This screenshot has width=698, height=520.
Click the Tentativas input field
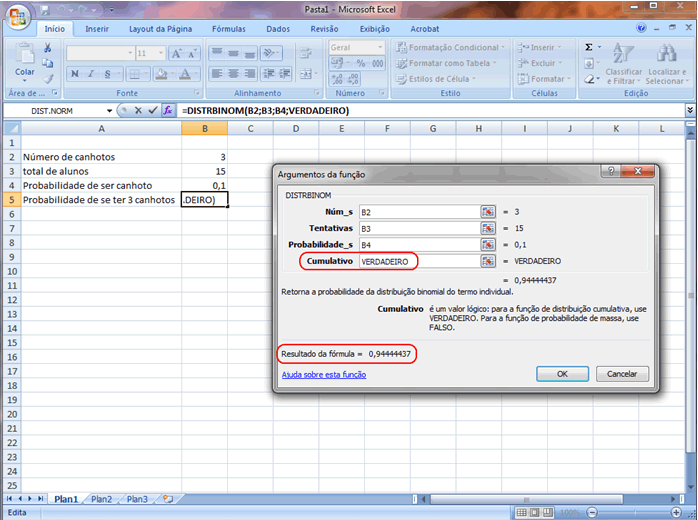[418, 228]
